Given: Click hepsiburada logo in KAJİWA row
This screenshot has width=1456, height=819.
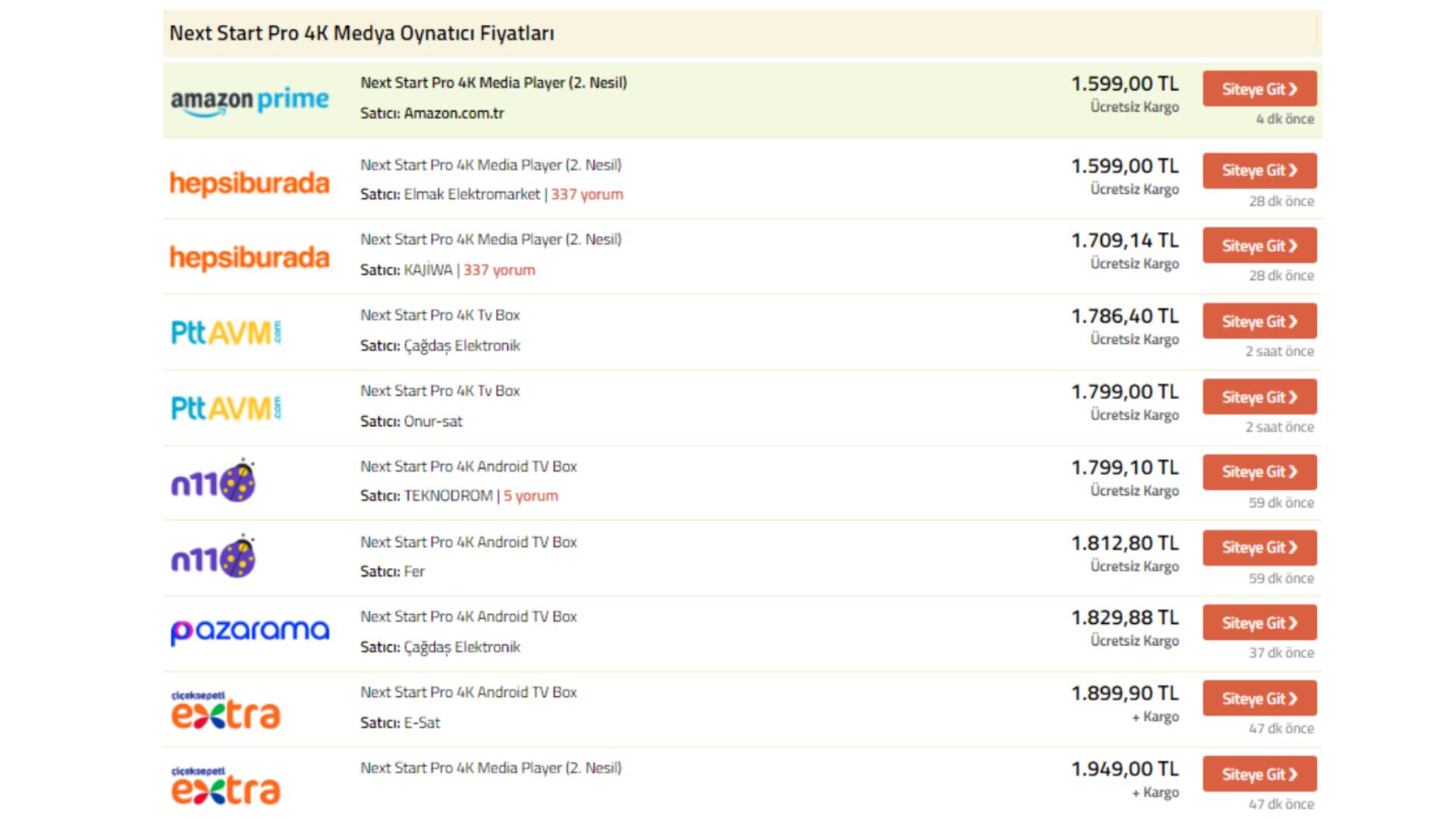Looking at the screenshot, I should pyautogui.click(x=249, y=258).
